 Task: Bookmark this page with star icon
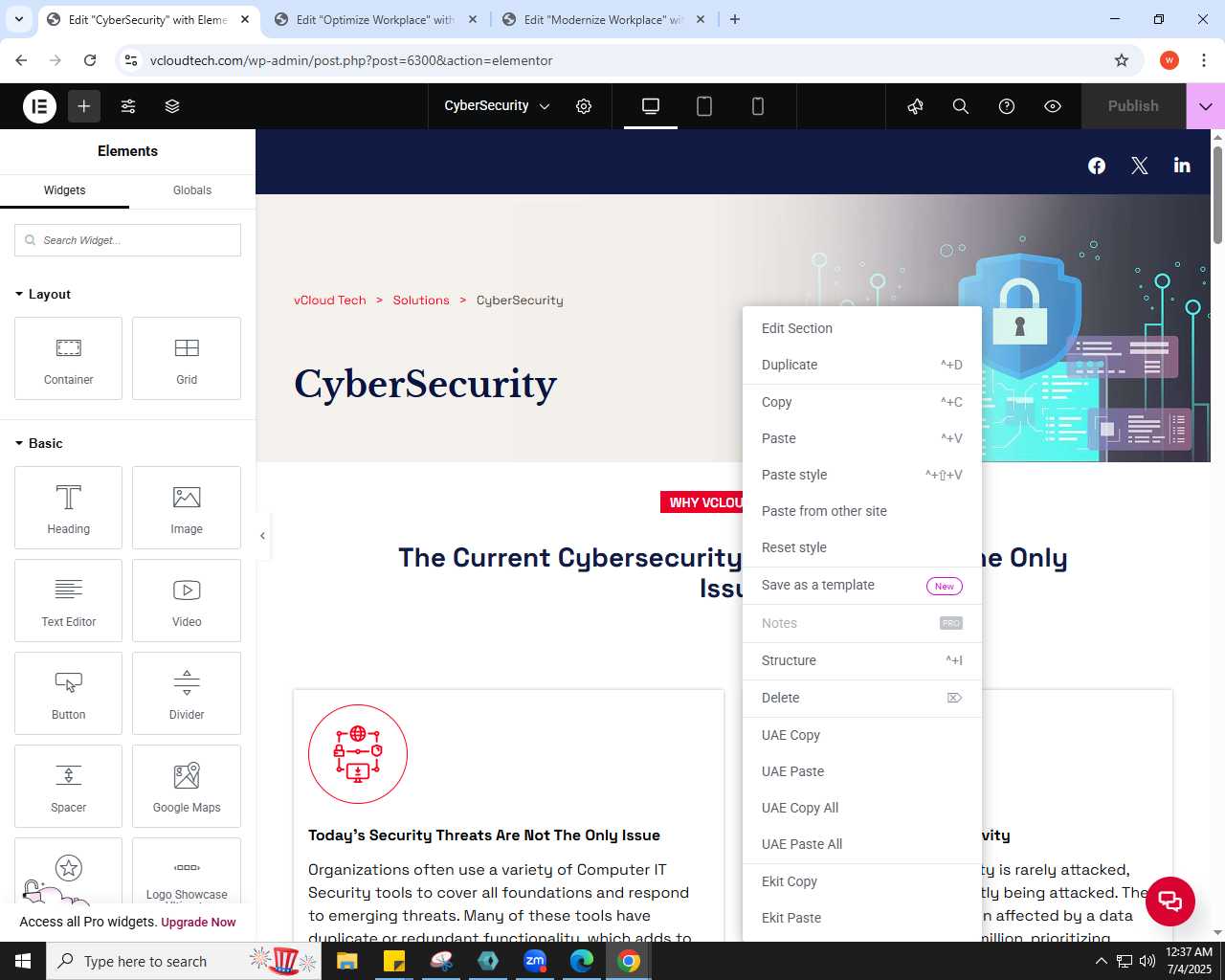pyautogui.click(x=1122, y=60)
